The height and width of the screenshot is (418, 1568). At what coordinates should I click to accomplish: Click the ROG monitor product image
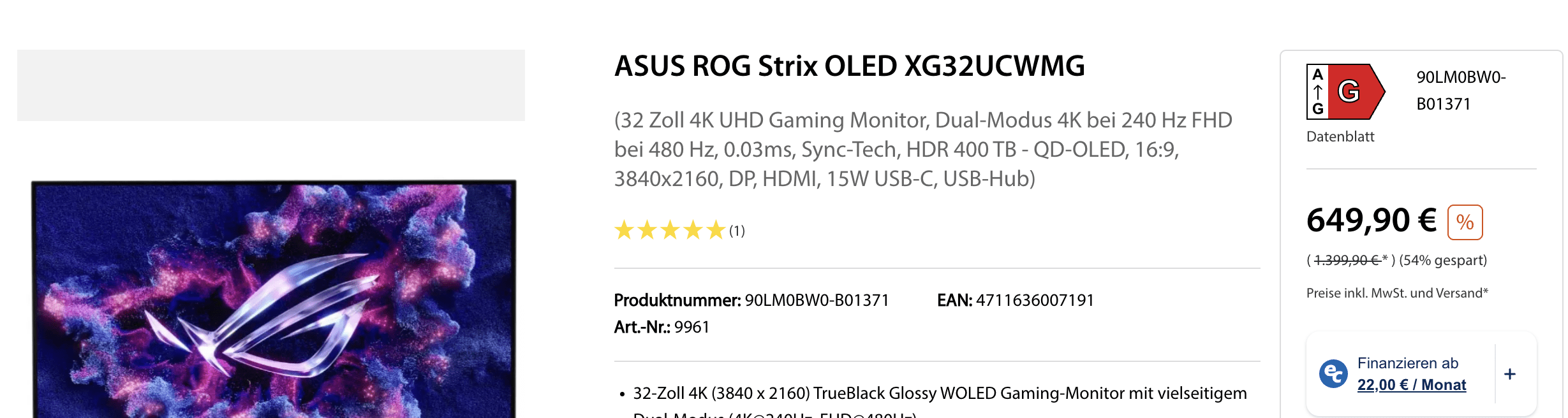(273, 299)
